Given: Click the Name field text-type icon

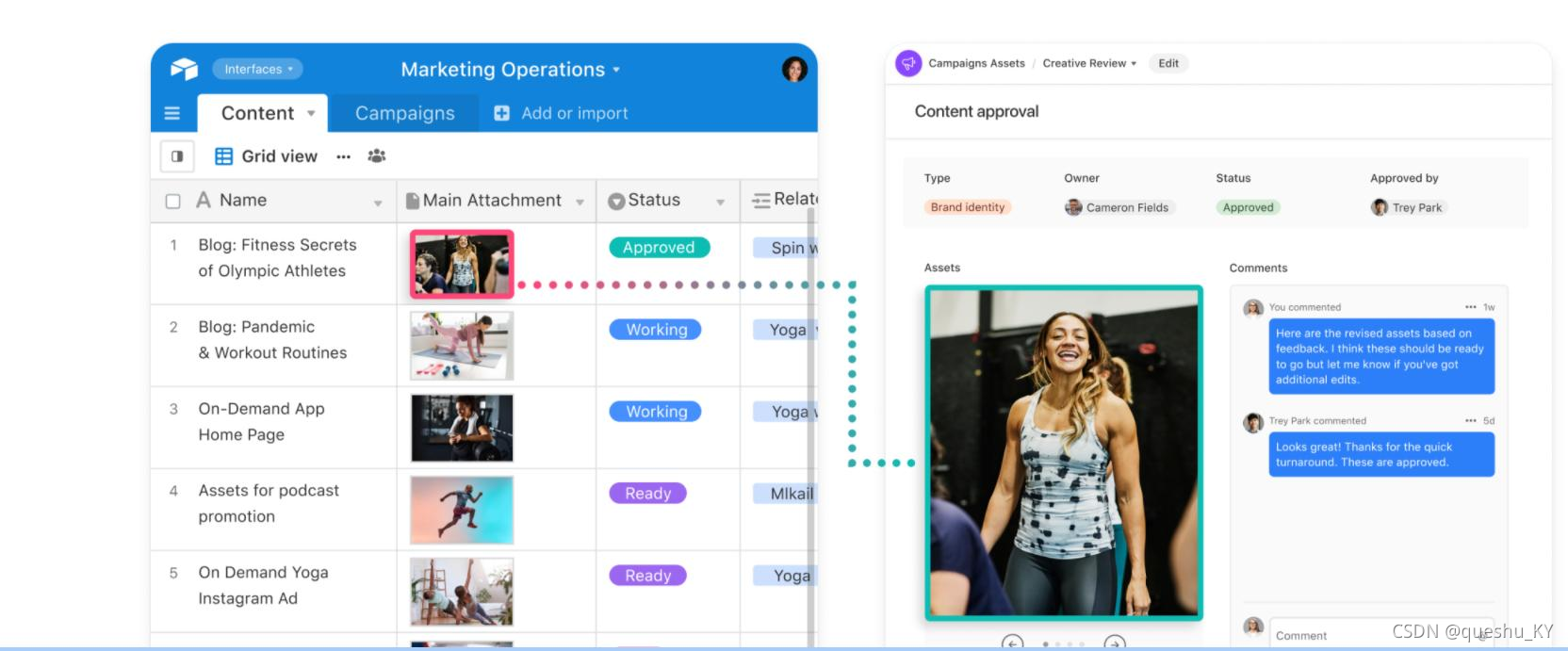Looking at the screenshot, I should point(203,200).
